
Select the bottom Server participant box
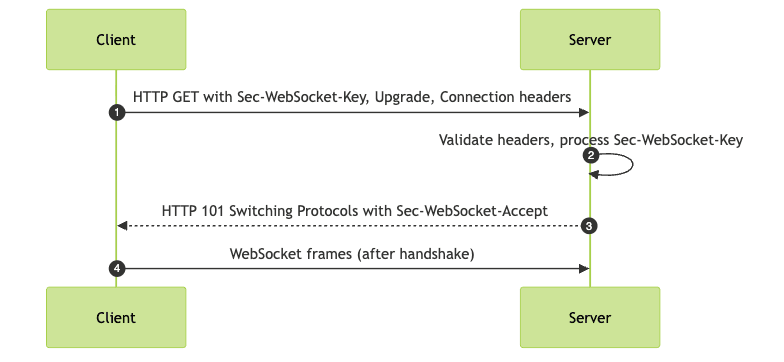(x=590, y=317)
